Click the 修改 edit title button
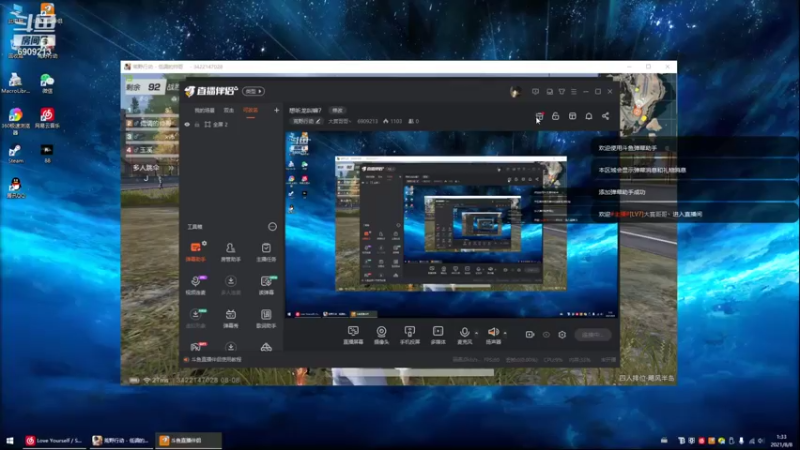The height and width of the screenshot is (450, 800). [x=337, y=110]
